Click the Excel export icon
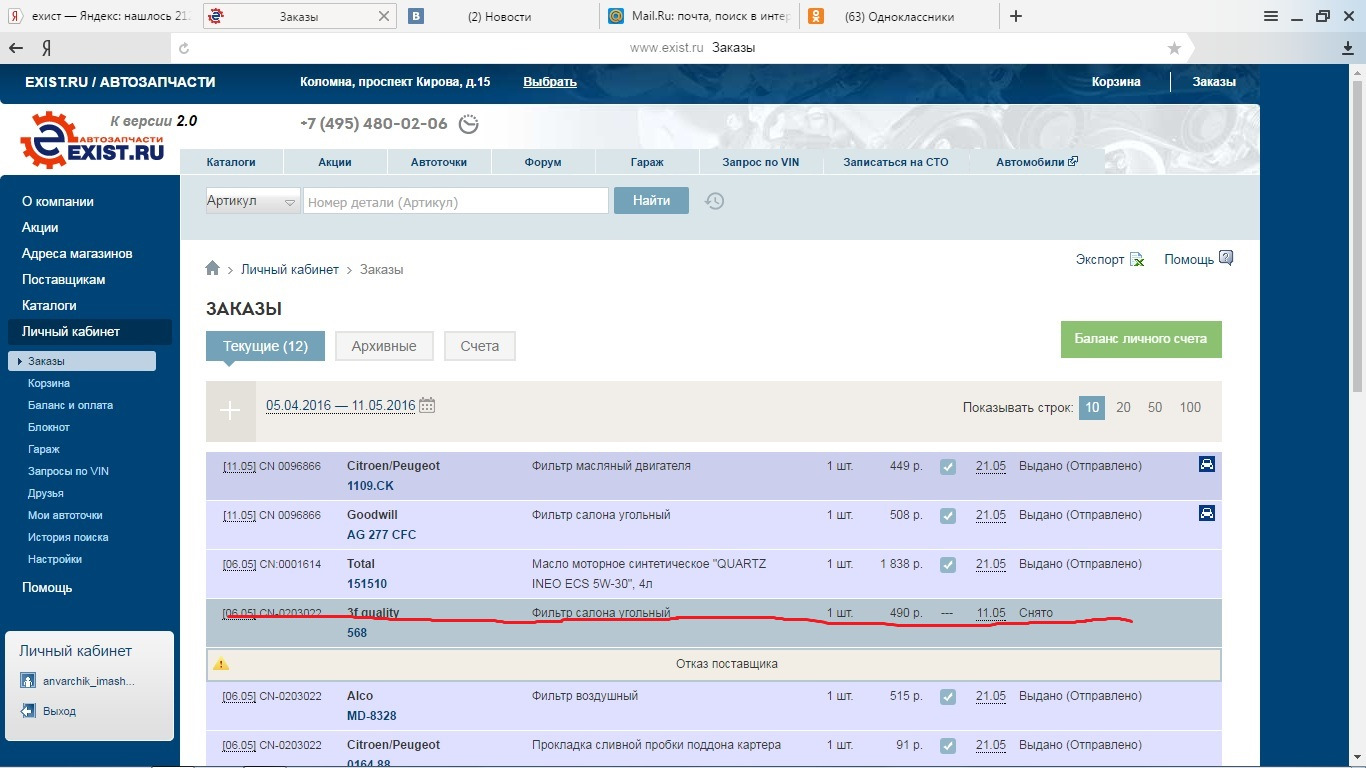1366x768 pixels. tap(1137, 259)
